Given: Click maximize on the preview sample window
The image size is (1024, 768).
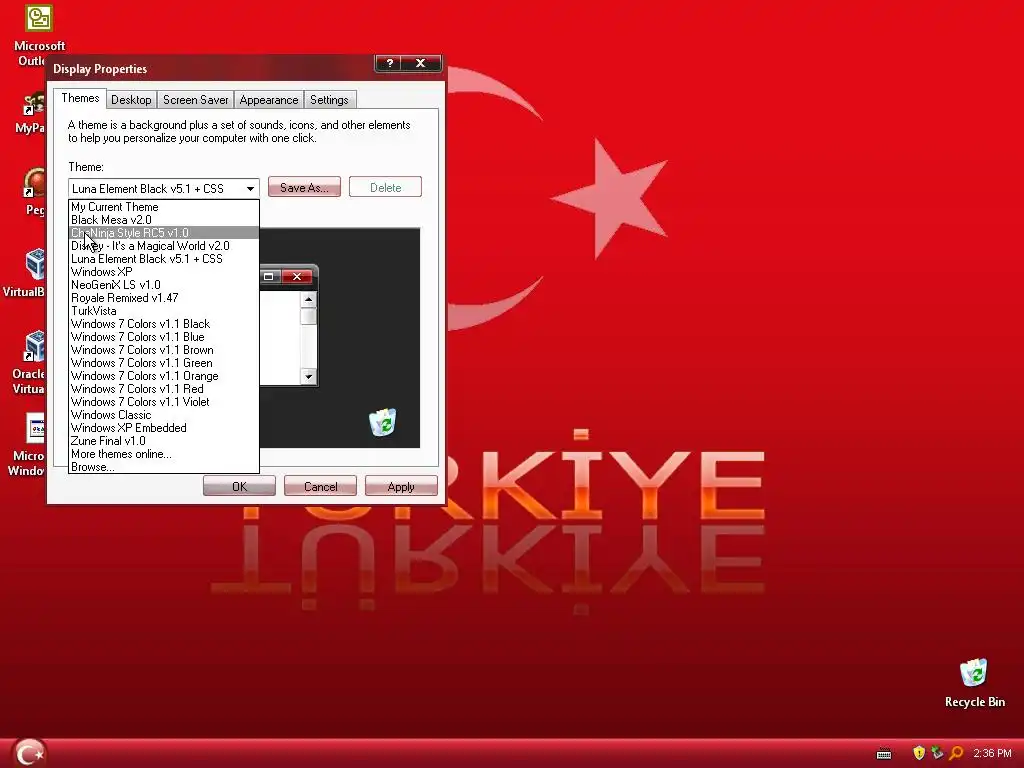Looking at the screenshot, I should click(268, 276).
